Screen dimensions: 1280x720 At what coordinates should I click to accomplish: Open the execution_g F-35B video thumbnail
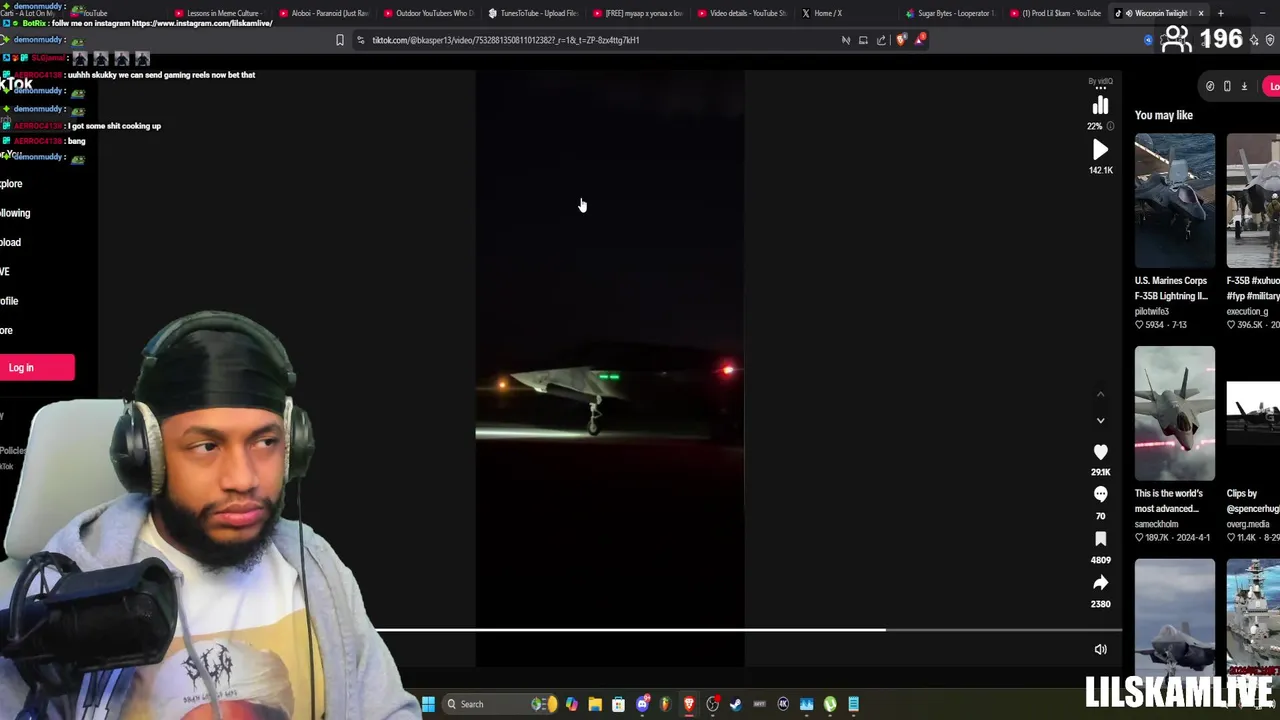[1253, 200]
